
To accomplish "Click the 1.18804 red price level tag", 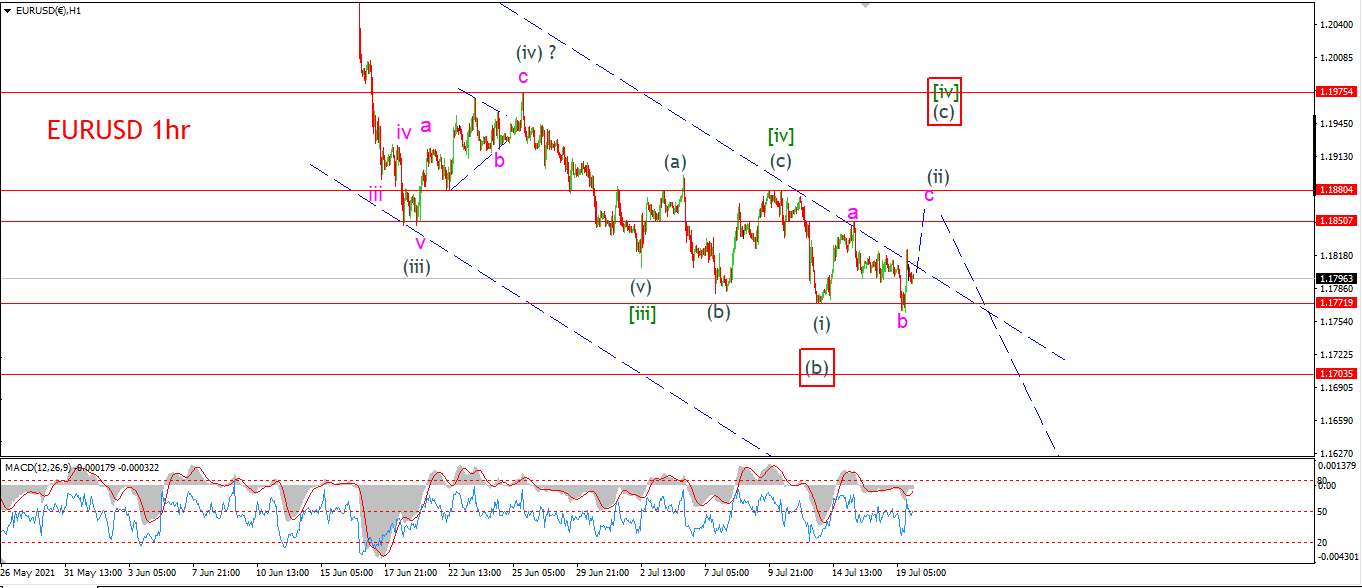I will [x=1336, y=189].
